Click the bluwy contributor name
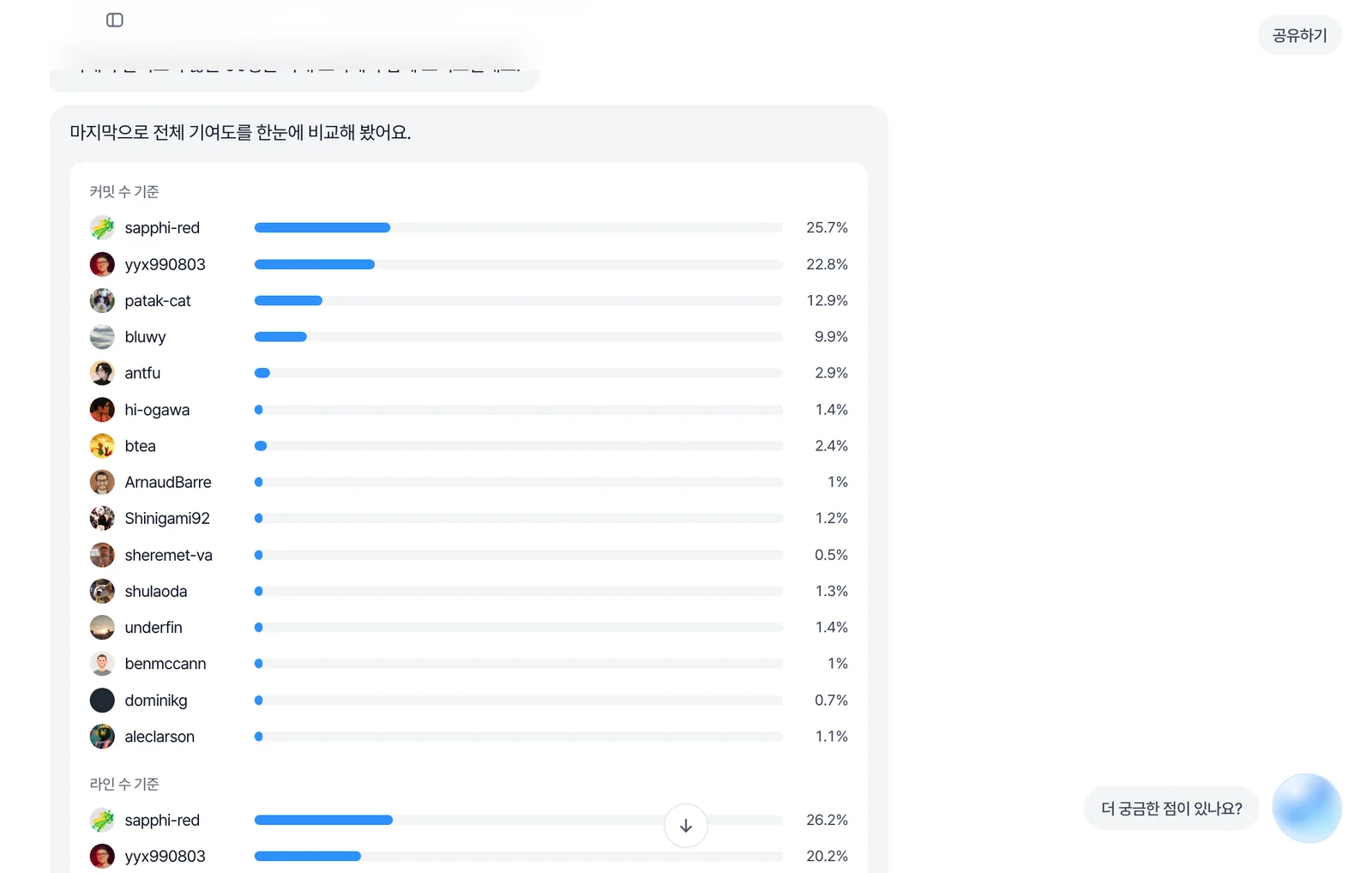 coord(145,337)
